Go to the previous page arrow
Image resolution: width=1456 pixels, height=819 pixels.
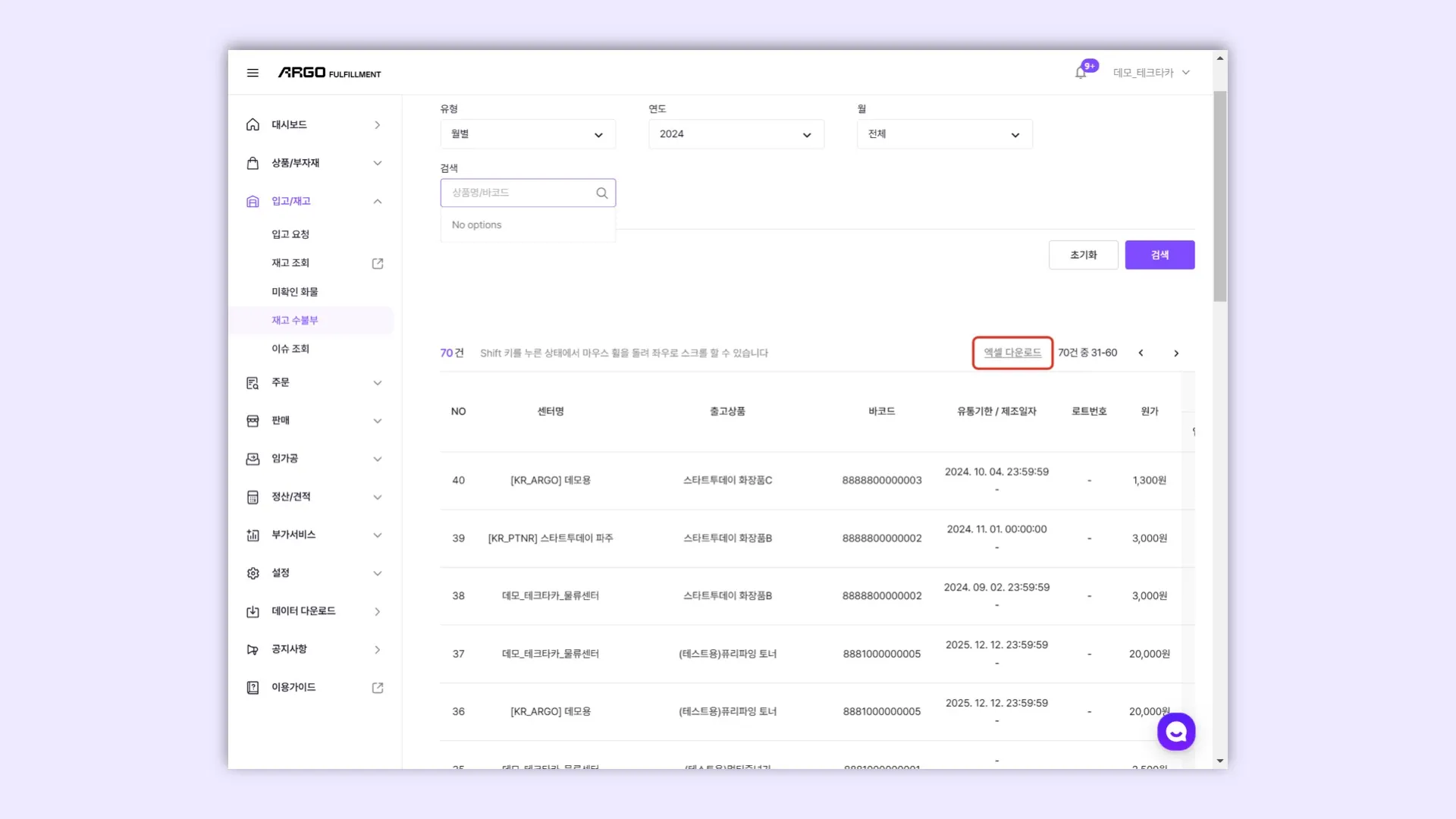[1141, 353]
